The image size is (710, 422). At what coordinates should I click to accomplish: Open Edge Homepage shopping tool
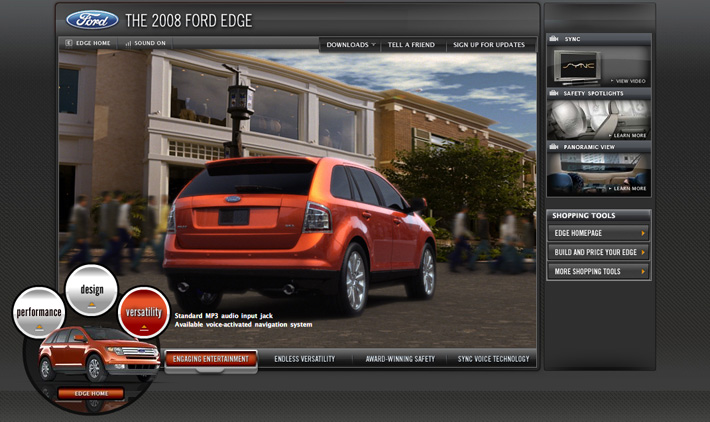(599, 233)
